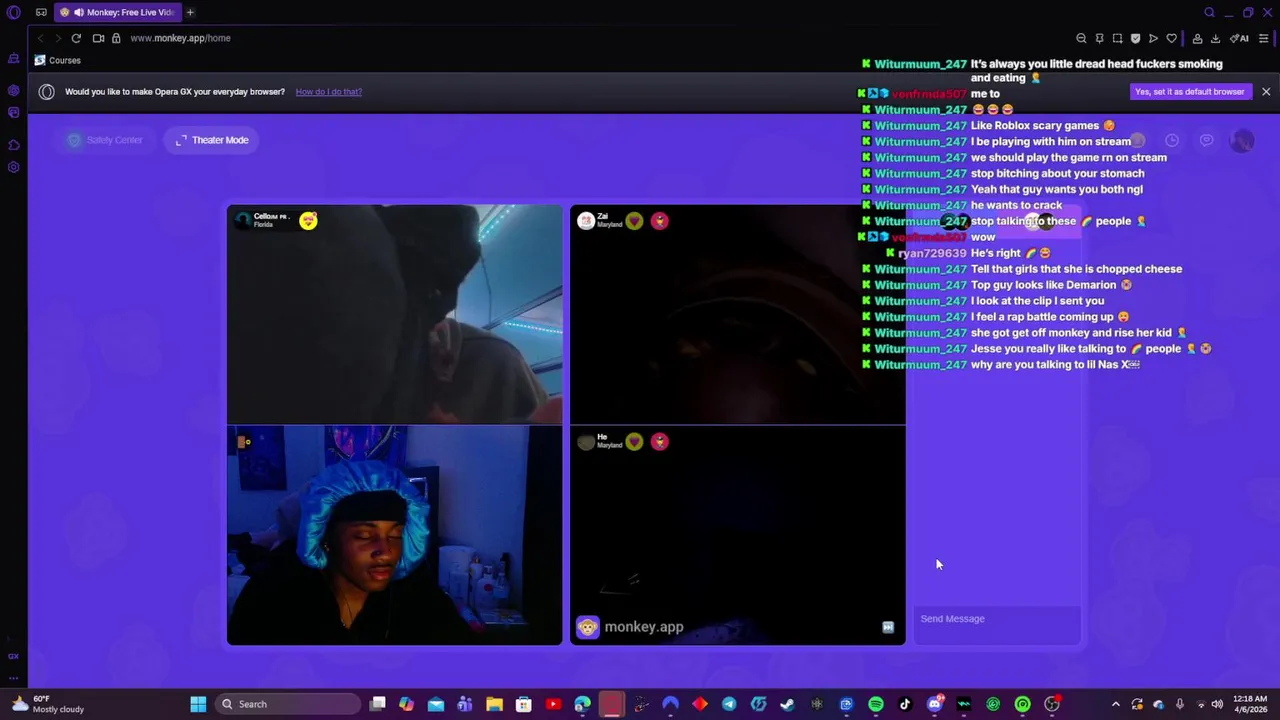
Task: Open the AI brush tool in toolbar
Action: [x=1240, y=38]
